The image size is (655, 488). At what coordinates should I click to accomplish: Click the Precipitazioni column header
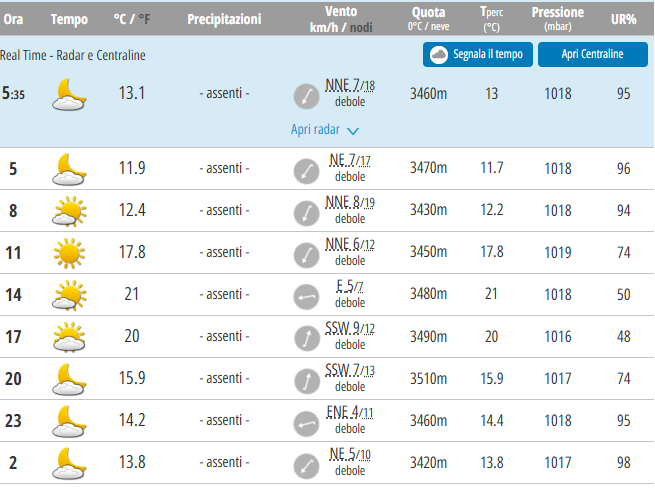coord(224,19)
